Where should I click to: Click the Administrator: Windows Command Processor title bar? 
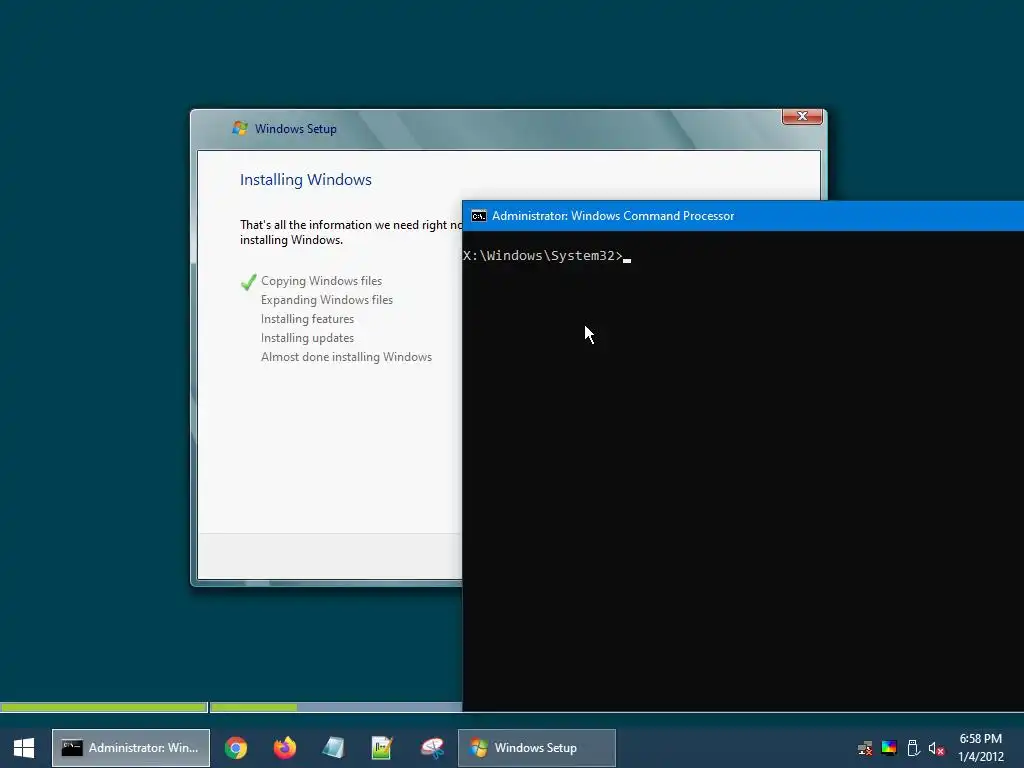(743, 216)
